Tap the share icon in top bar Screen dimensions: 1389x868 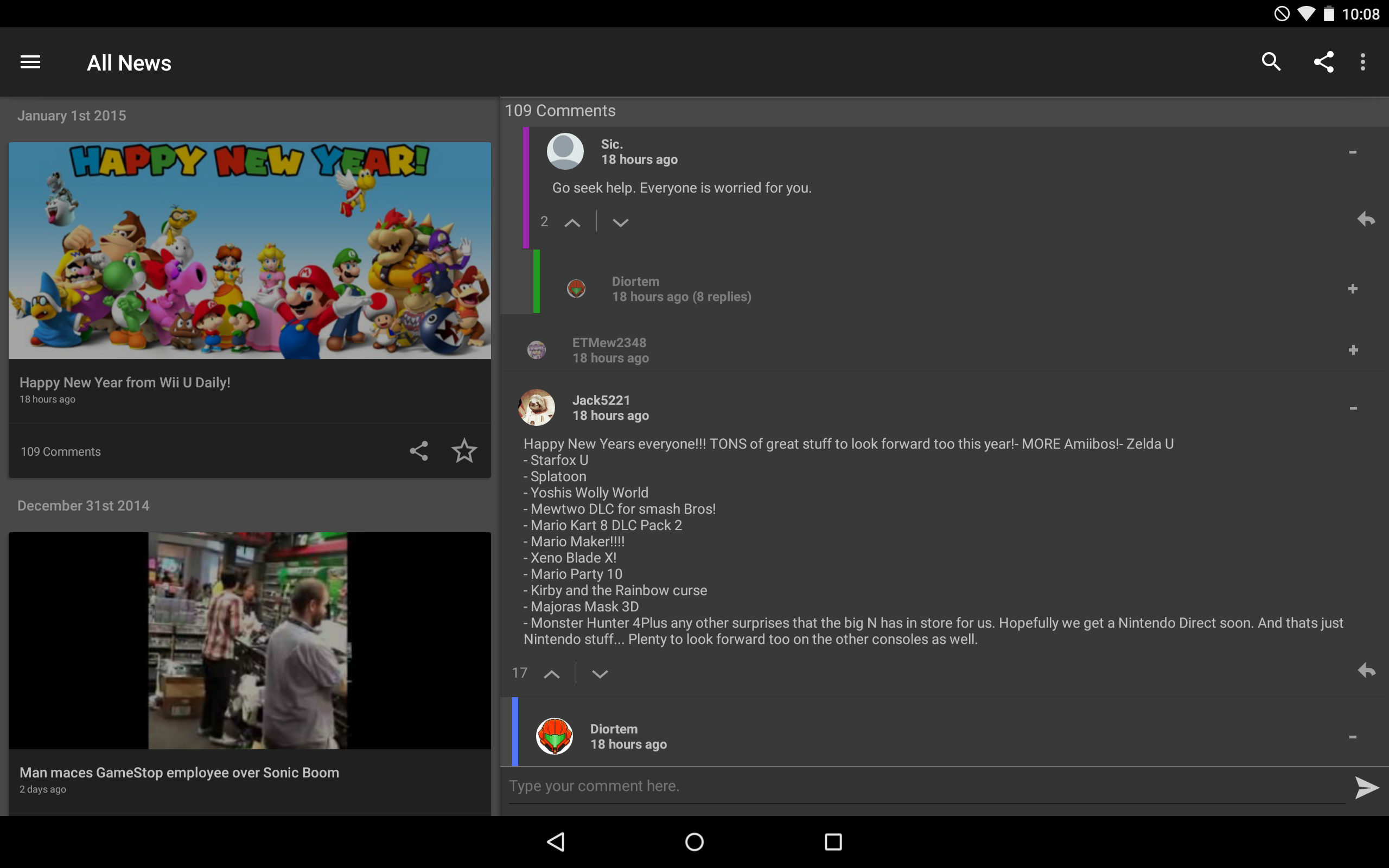pyautogui.click(x=1323, y=62)
